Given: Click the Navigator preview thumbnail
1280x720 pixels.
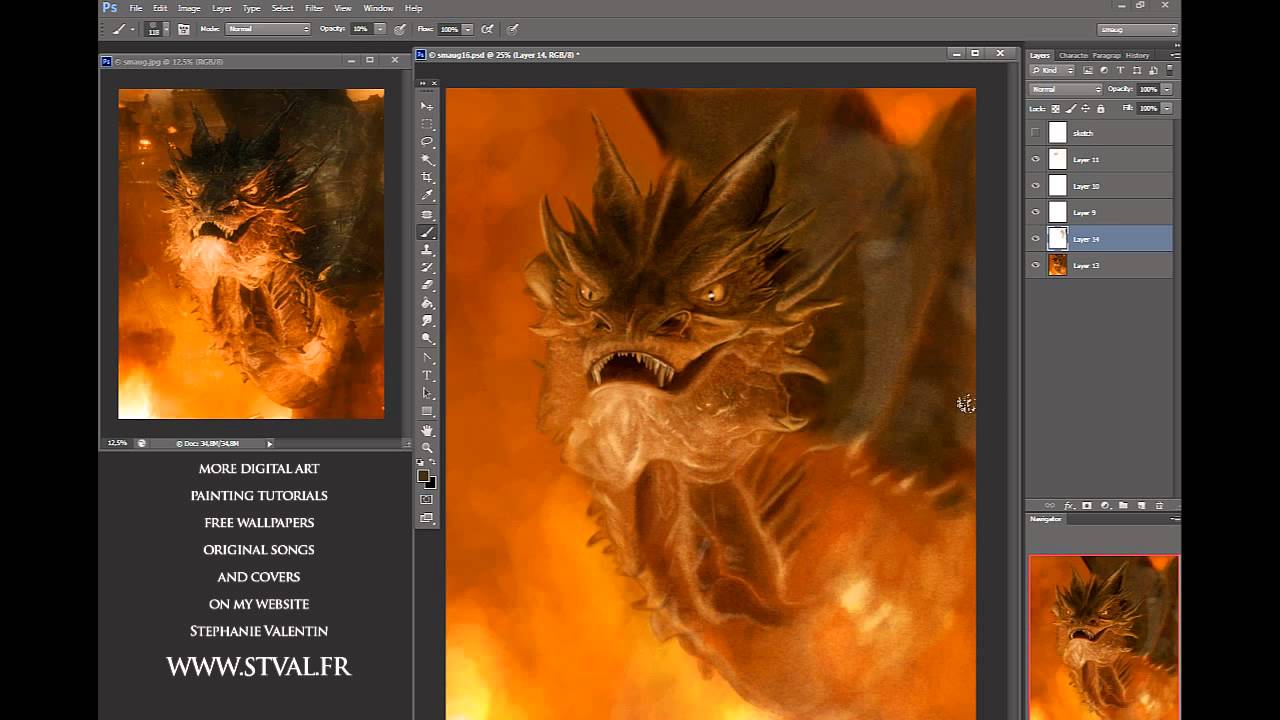Looking at the screenshot, I should pyautogui.click(x=1104, y=637).
